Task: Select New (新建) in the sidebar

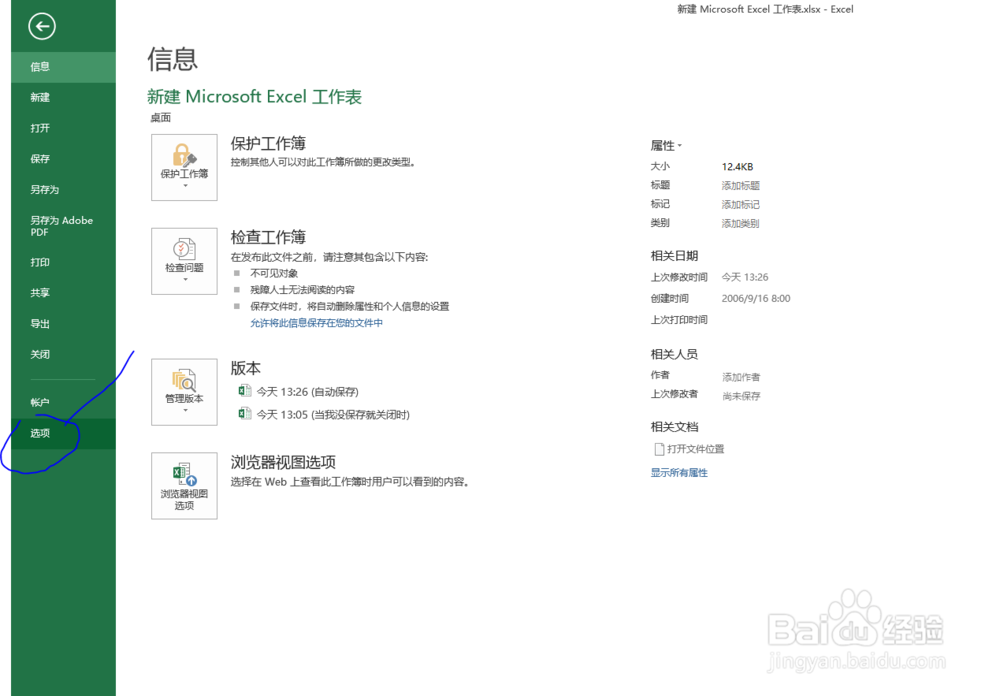Action: click(x=63, y=98)
